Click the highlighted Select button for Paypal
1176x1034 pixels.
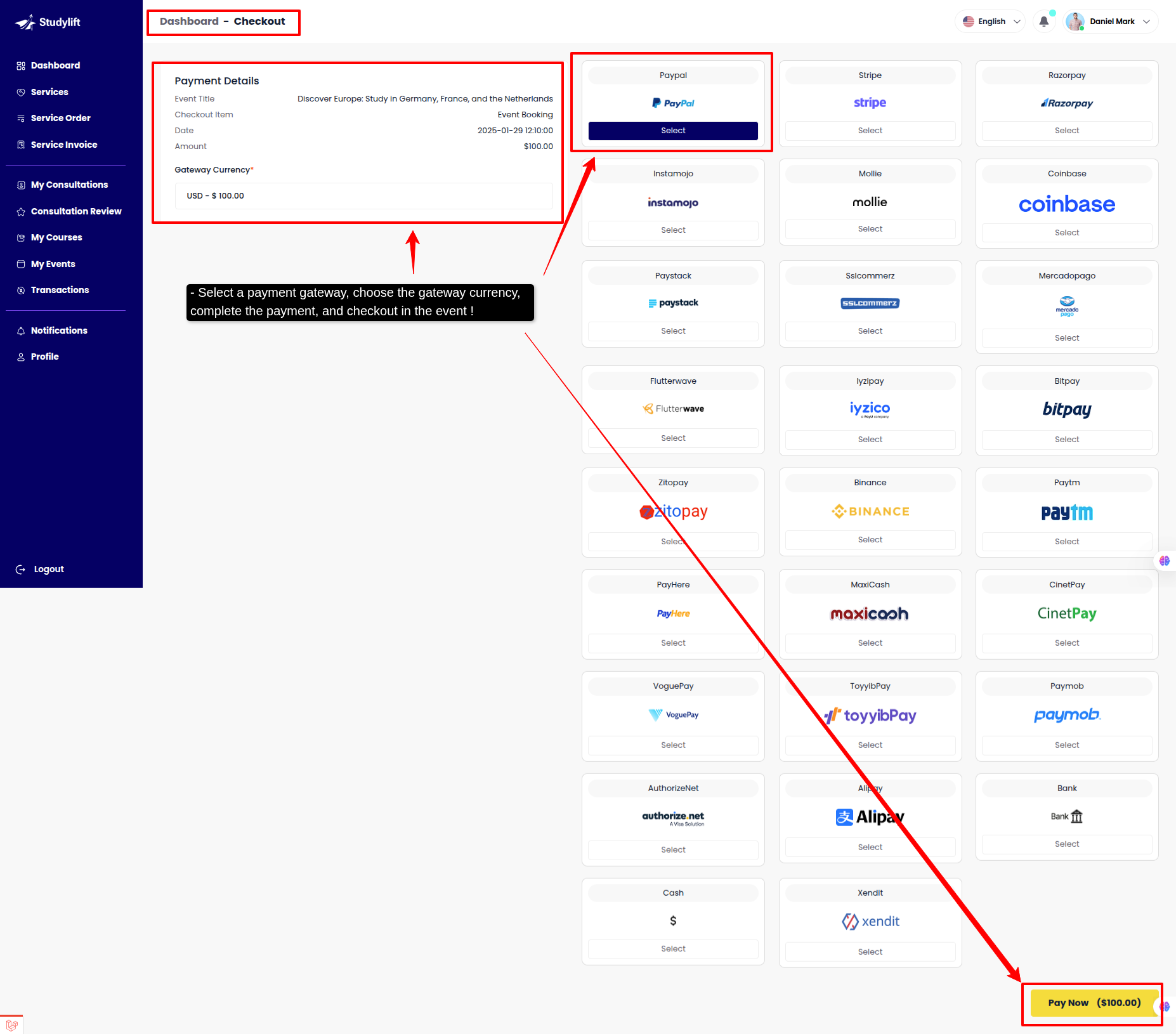coord(673,131)
